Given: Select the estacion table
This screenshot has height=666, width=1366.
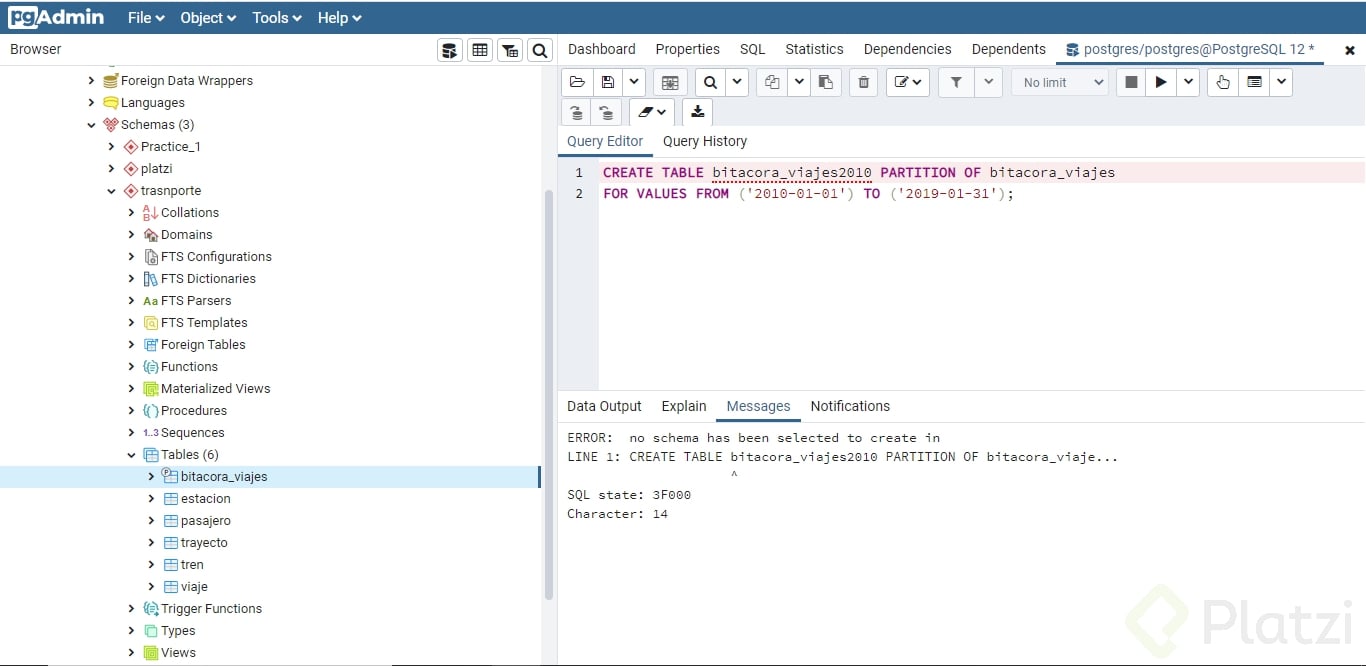Looking at the screenshot, I should [205, 499].
